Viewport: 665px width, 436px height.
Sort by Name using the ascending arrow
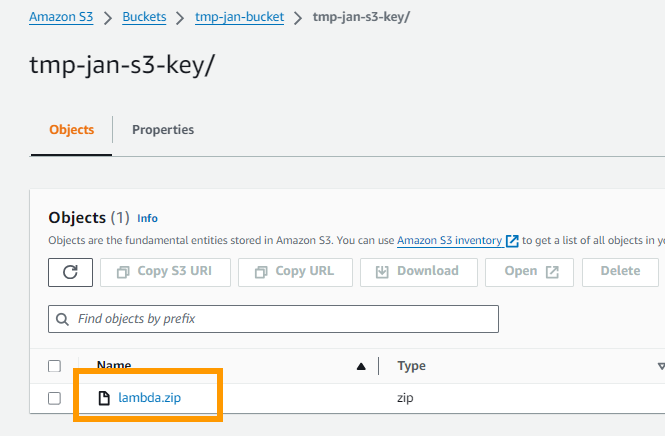[361, 366]
